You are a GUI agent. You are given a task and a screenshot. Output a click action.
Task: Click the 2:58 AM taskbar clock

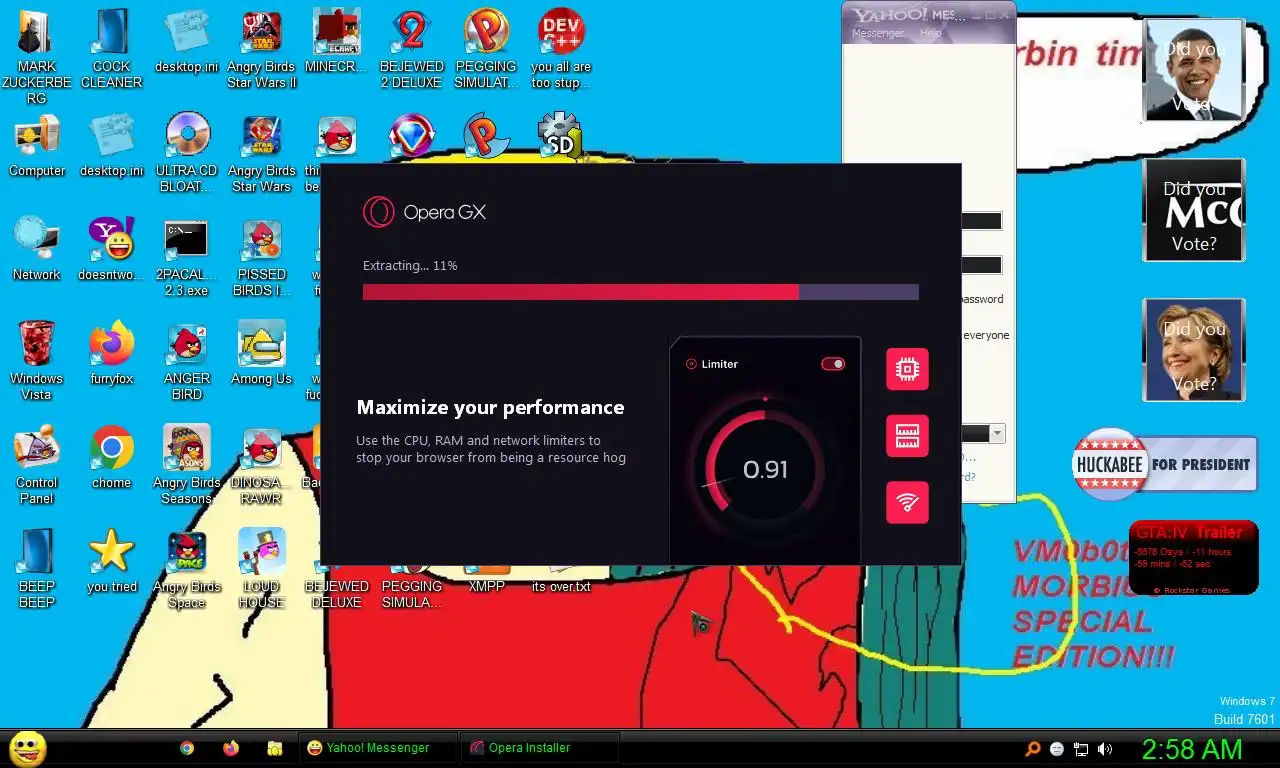click(1192, 749)
